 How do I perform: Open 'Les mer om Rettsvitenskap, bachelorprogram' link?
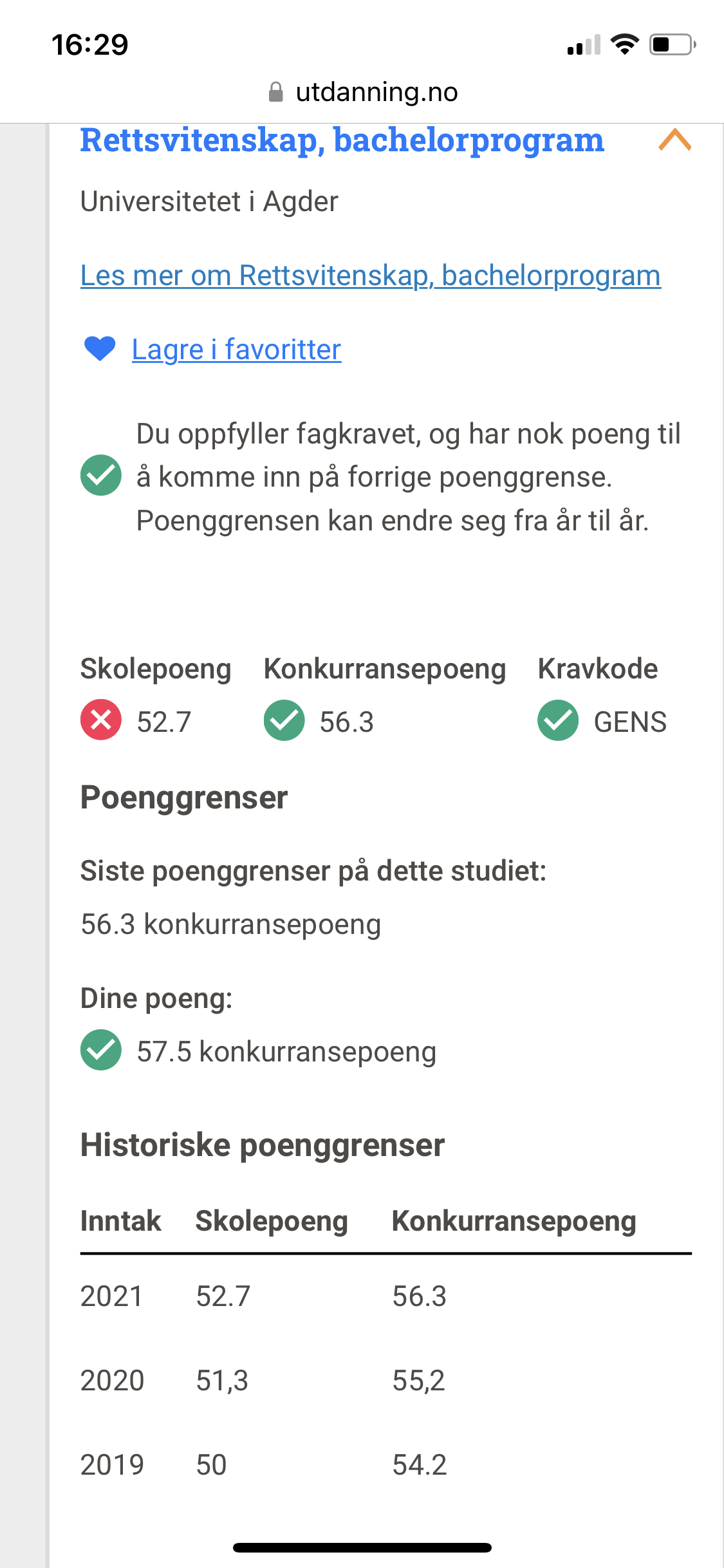tap(370, 275)
